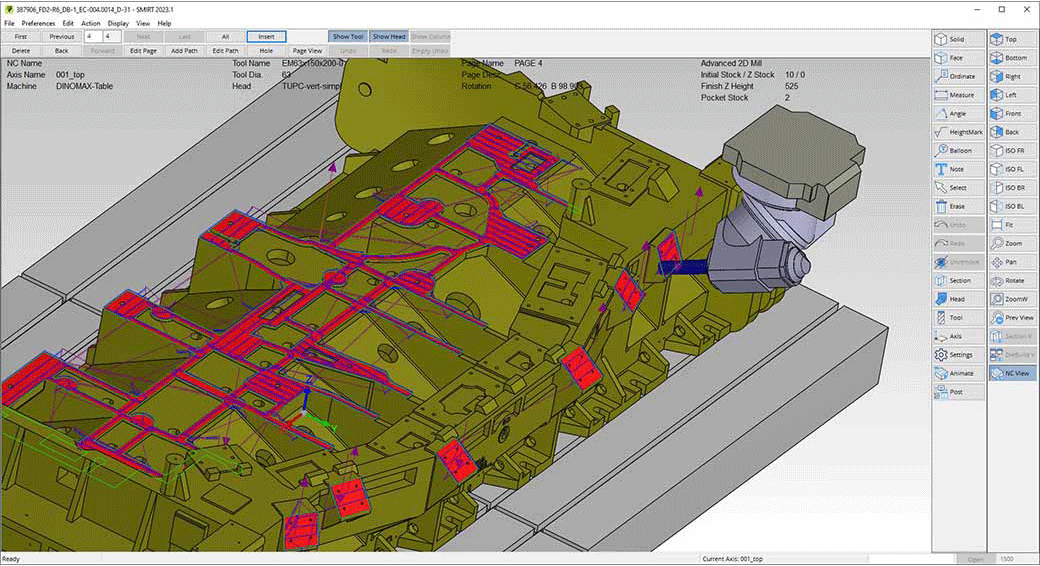Select the Measure tool
This screenshot has height=566, width=1040.
pyautogui.click(x=958, y=95)
